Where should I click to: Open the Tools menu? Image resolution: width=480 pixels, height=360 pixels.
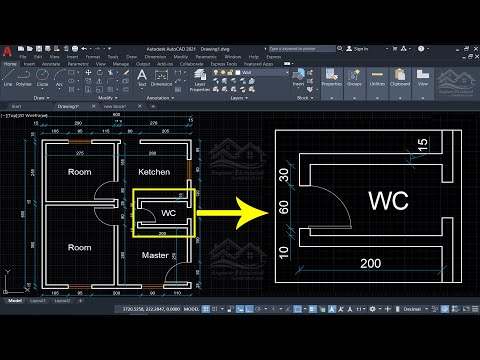coord(113,57)
